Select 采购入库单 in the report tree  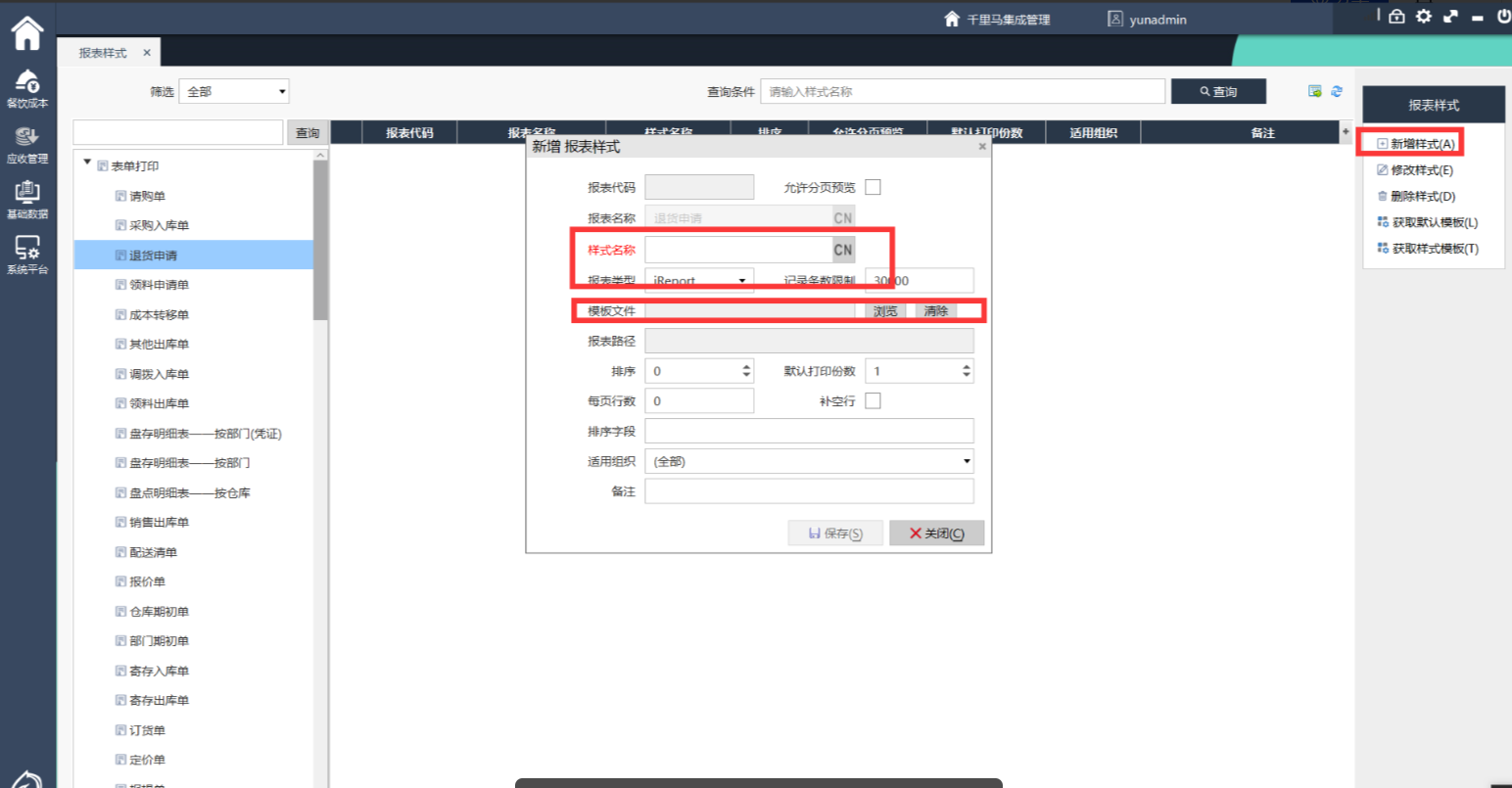(x=159, y=225)
